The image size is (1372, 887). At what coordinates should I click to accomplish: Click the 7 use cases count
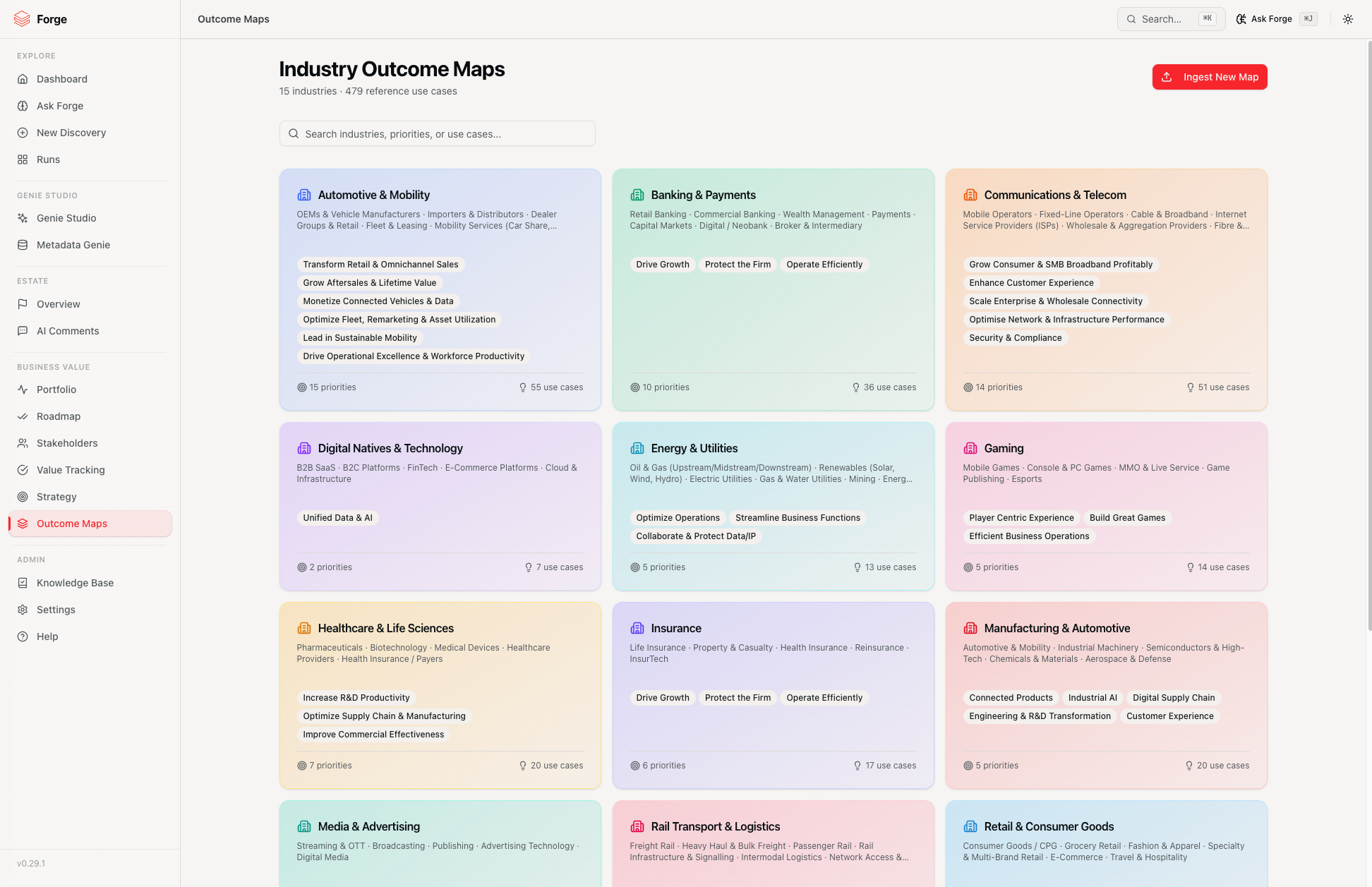pyautogui.click(x=554, y=567)
